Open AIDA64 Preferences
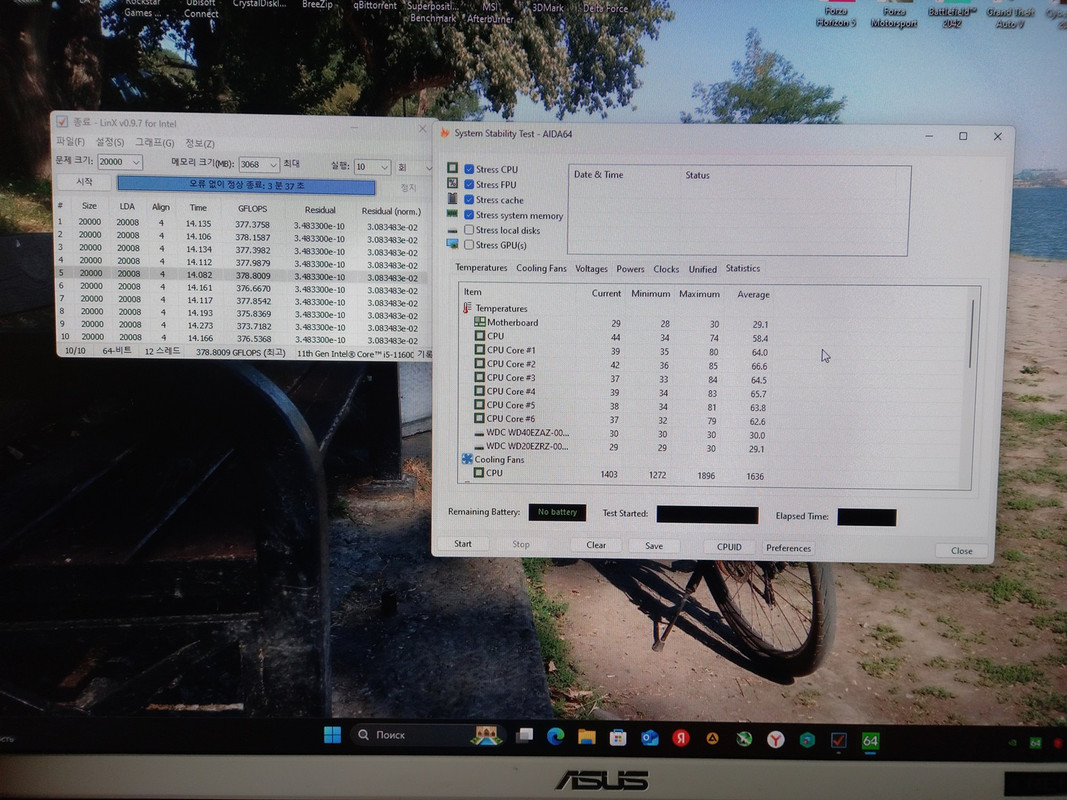The height and width of the screenshot is (800, 1067). [788, 548]
